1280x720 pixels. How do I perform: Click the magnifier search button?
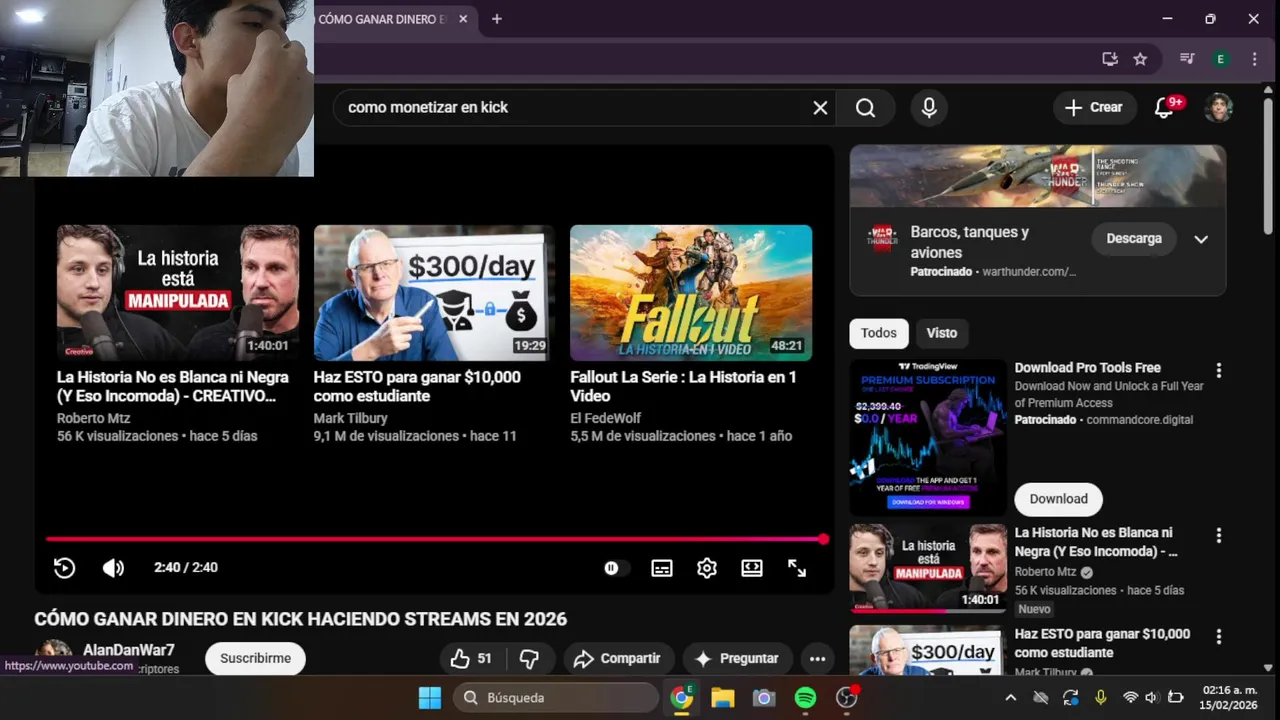tap(866, 107)
